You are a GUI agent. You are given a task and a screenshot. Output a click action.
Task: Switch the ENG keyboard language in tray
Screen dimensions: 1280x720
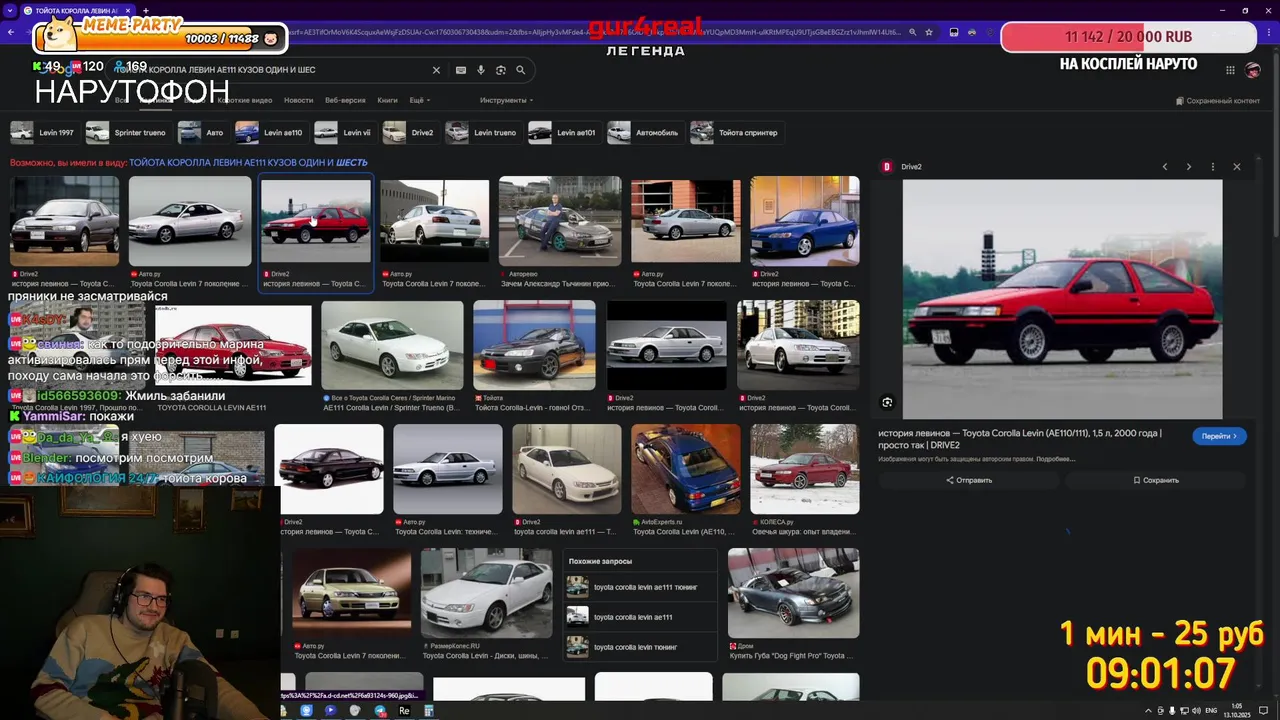(1211, 711)
